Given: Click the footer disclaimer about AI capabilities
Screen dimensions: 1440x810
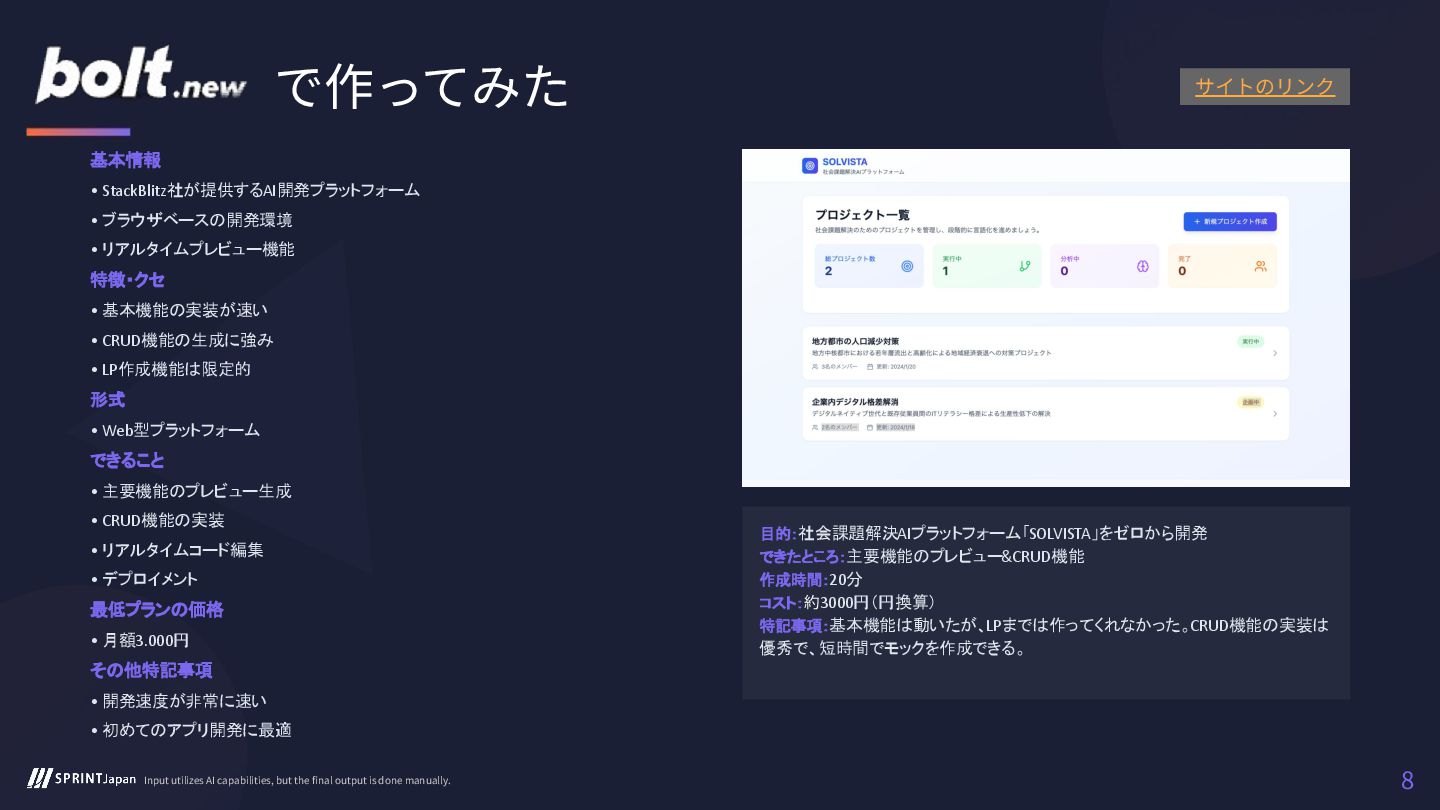Looking at the screenshot, I should point(297,780).
